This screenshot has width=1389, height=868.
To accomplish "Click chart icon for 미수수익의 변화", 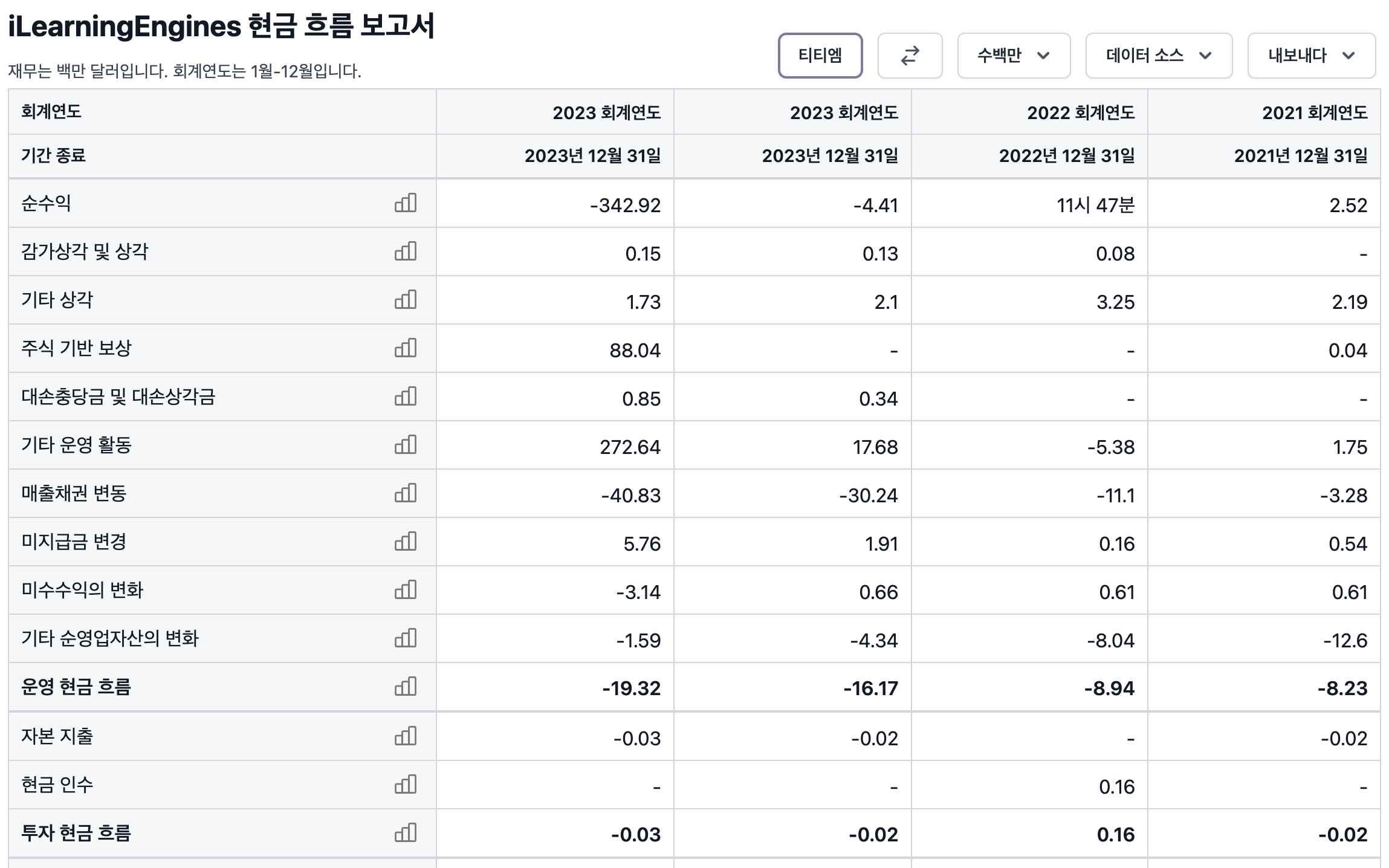I will point(406,590).
